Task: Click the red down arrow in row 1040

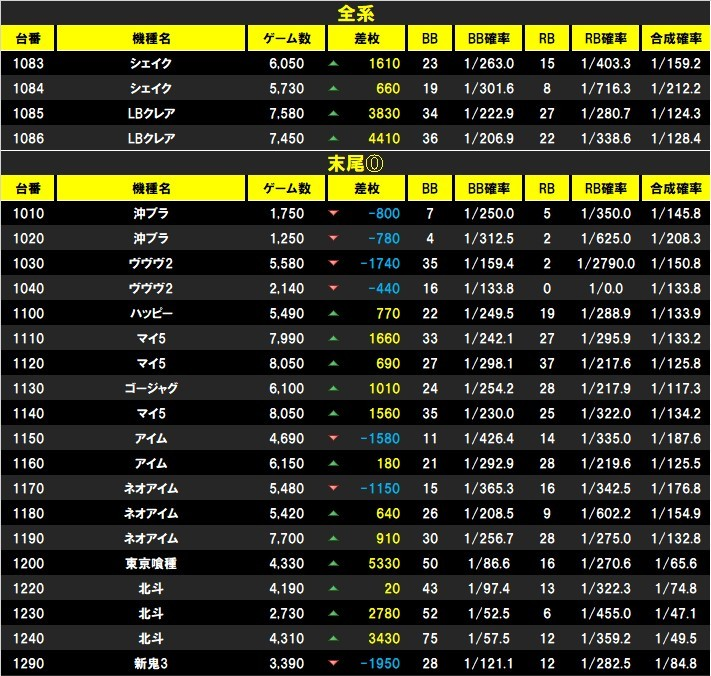Action: click(x=333, y=288)
